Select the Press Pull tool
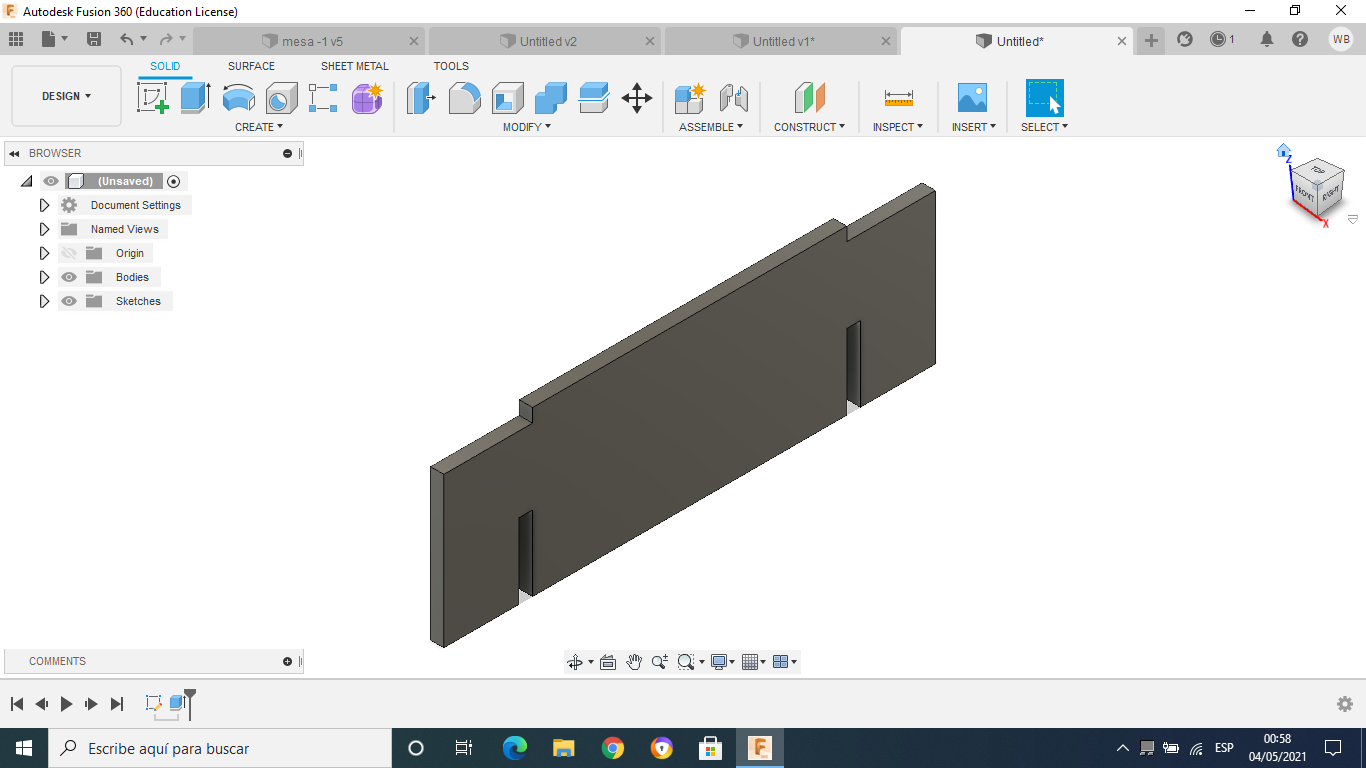Screen dimensions: 1366x768 (421, 98)
